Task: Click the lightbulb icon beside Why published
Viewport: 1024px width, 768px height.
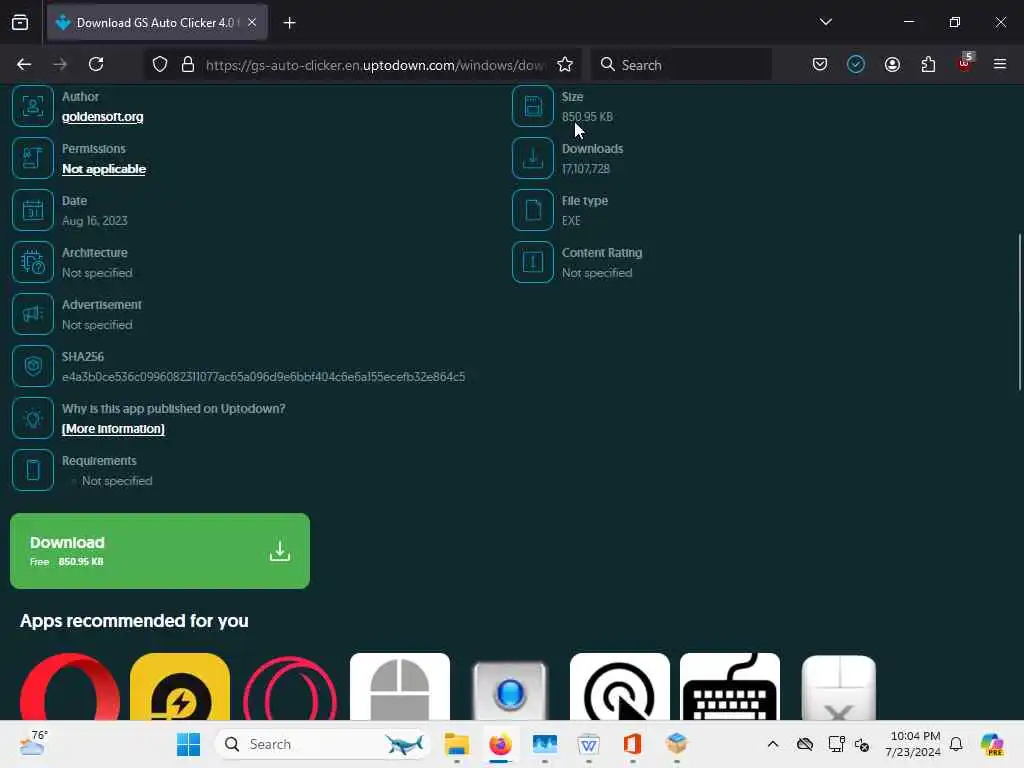Action: (x=33, y=418)
